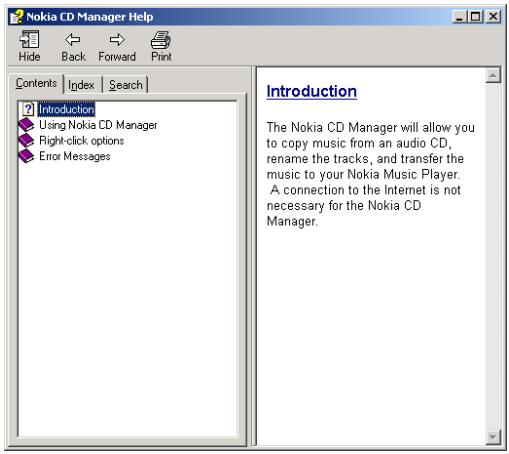509x454 pixels.
Task: Open the Using Nokia CD Manager topic
Action: click(x=98, y=125)
